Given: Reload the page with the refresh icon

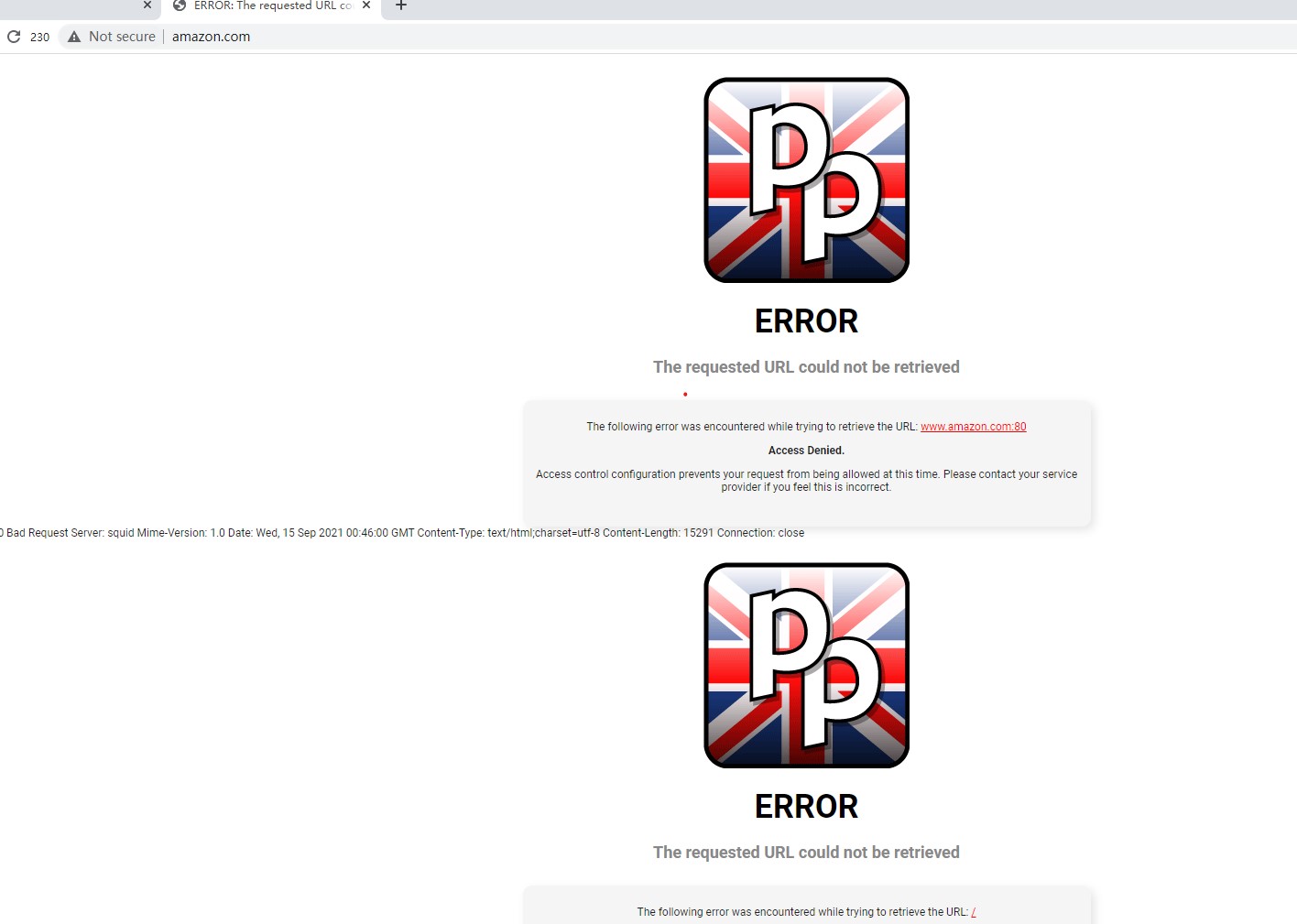Looking at the screenshot, I should pos(14,37).
